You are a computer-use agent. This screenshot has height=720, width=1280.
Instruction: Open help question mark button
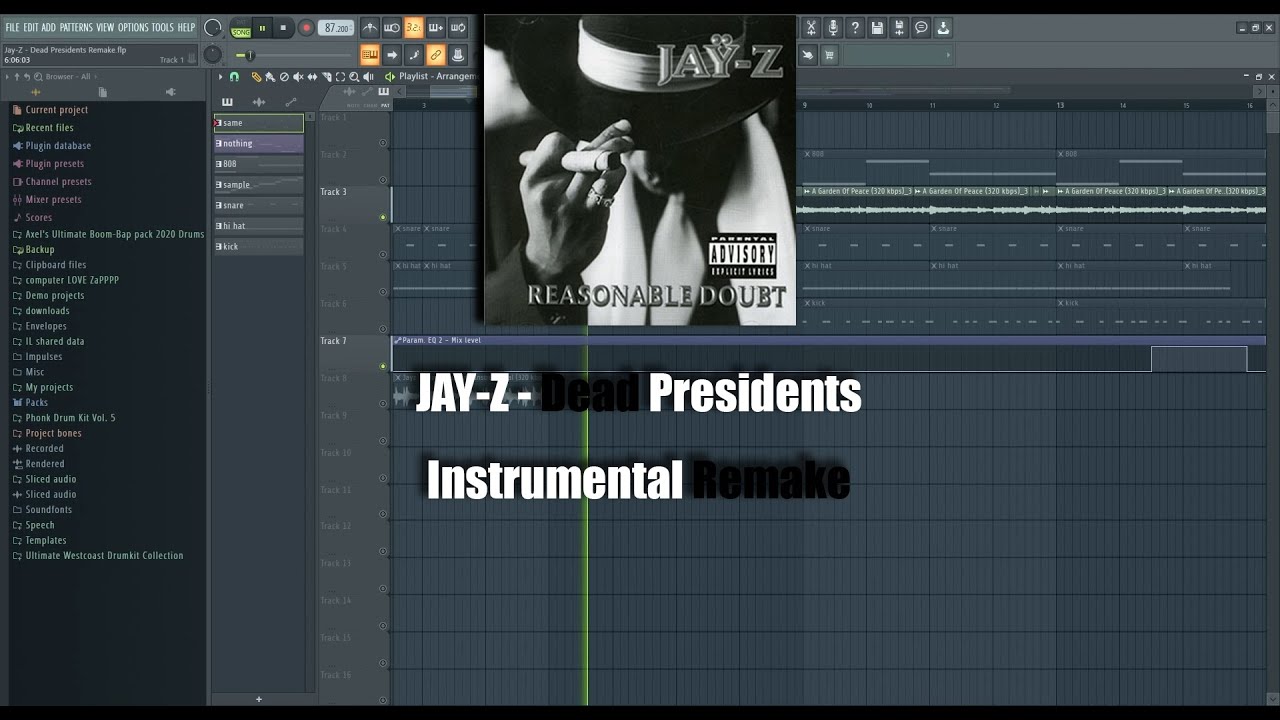click(855, 28)
